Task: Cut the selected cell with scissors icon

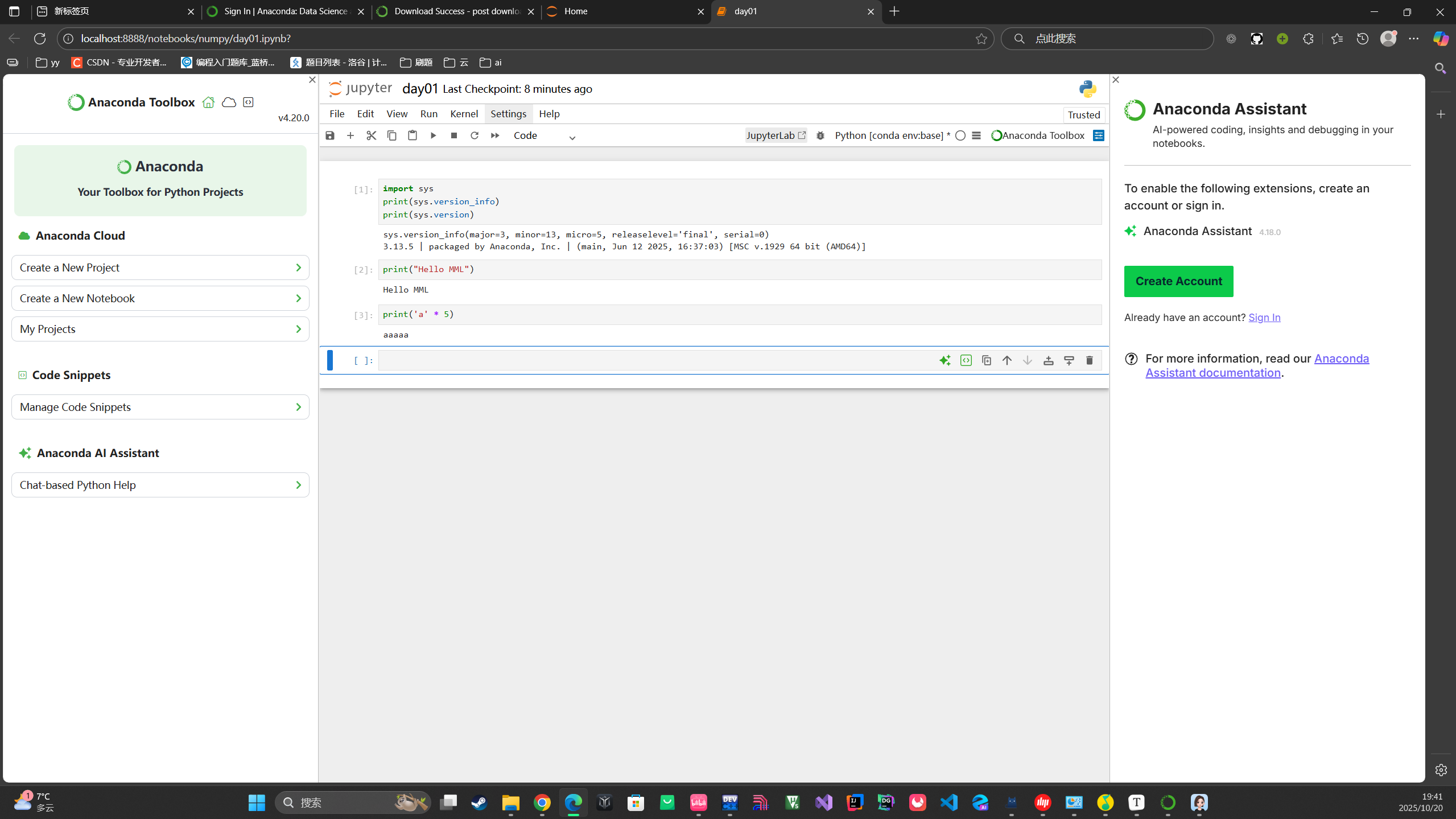Action: point(371,135)
